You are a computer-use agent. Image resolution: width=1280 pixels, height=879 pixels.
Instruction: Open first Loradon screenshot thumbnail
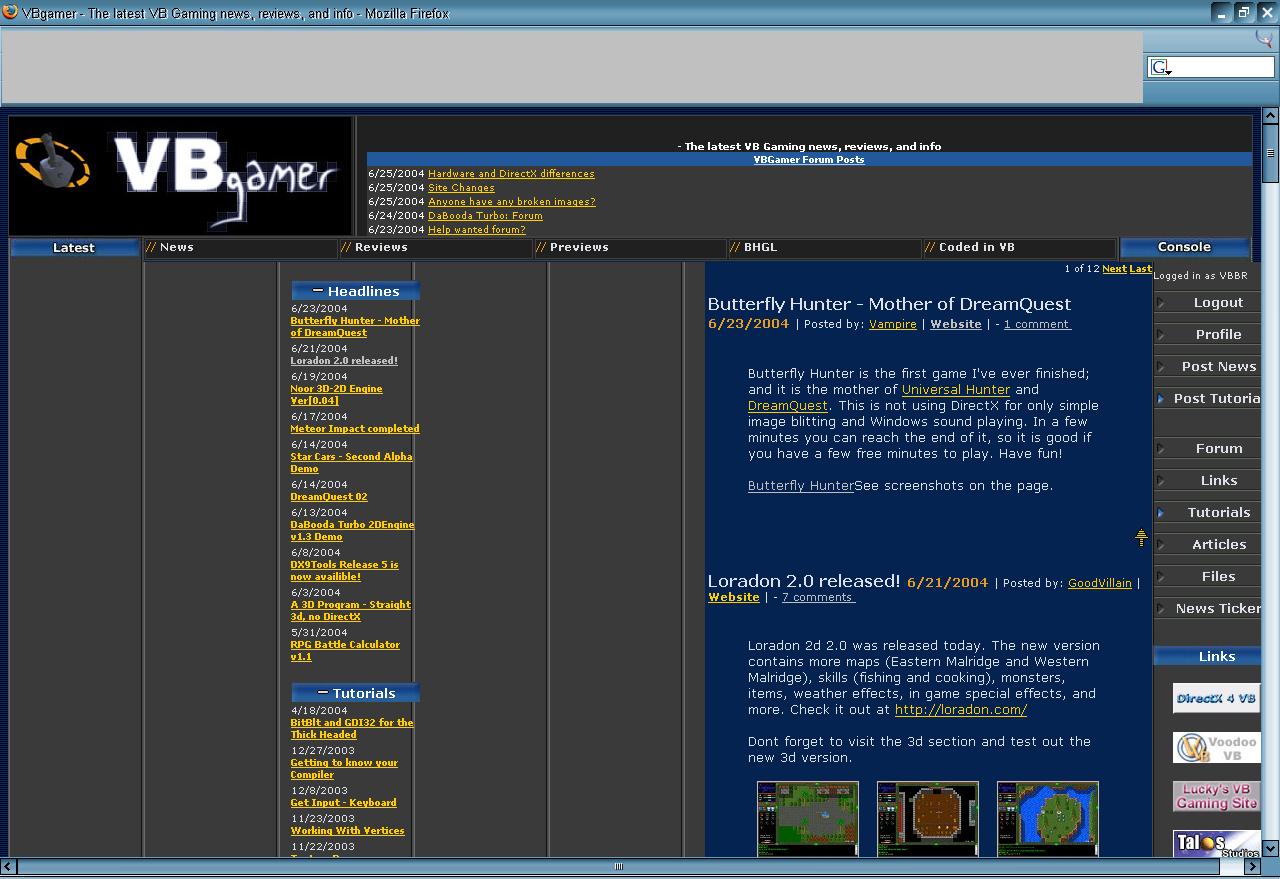click(x=808, y=819)
